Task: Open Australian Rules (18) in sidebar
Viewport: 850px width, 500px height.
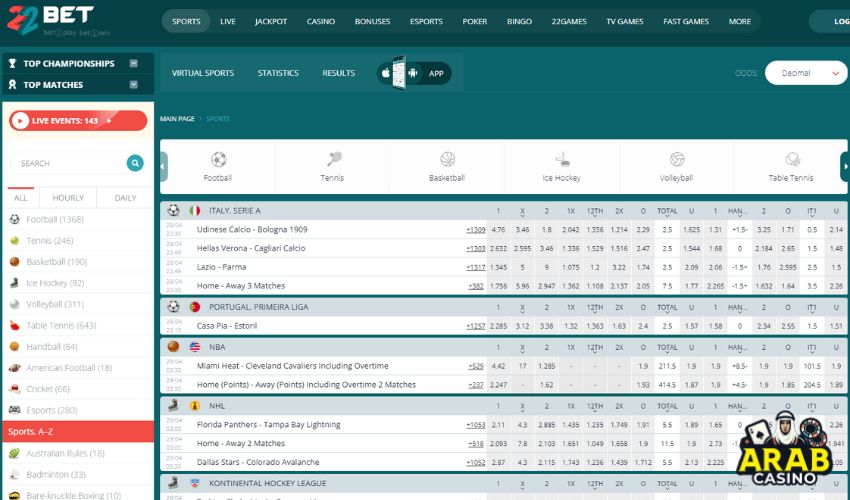Action: (78, 453)
